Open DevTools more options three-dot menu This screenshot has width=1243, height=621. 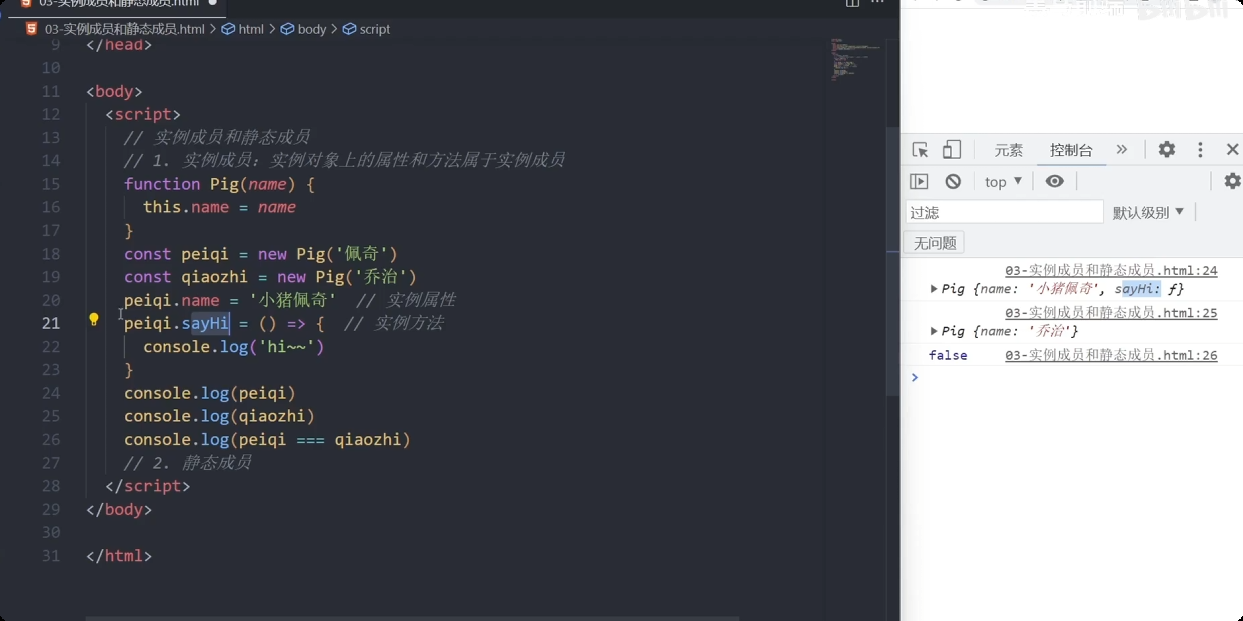pos(1201,150)
